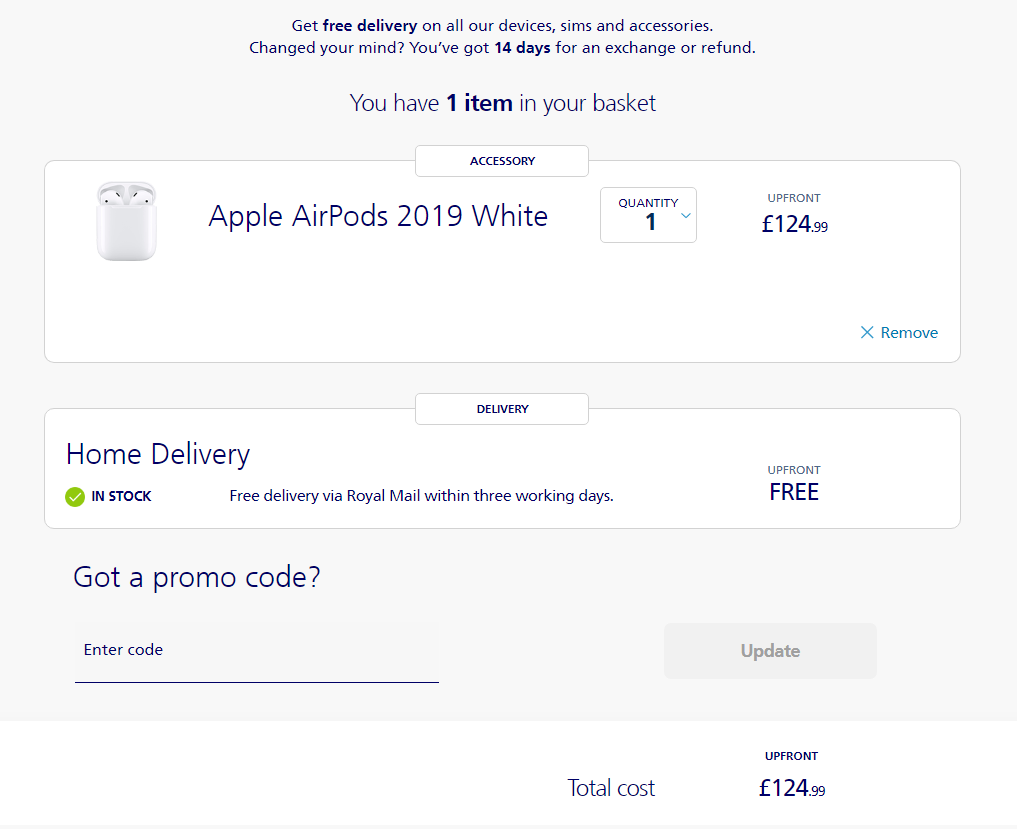Select the Delivery section label
This screenshot has width=1017, height=829.
point(502,409)
